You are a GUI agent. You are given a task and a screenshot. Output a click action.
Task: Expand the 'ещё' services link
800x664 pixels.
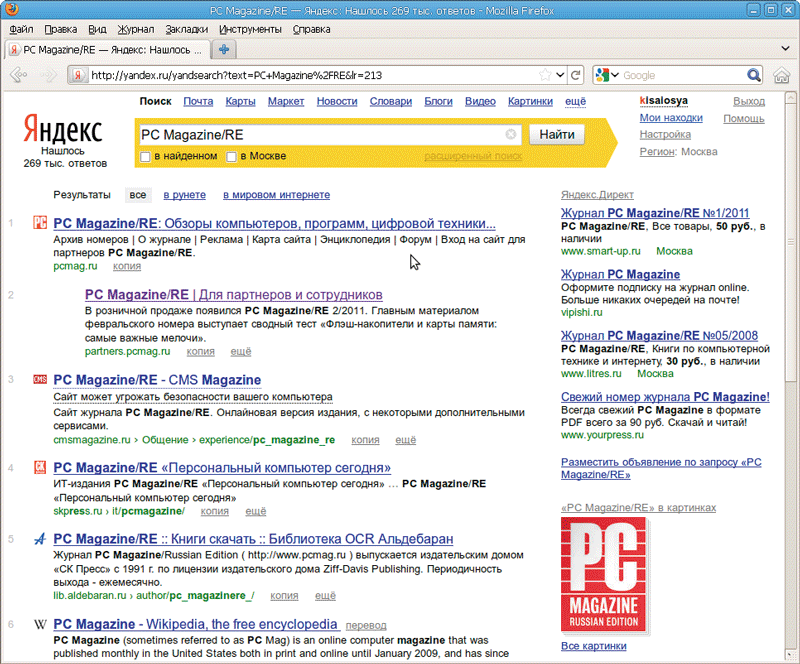click(x=575, y=101)
